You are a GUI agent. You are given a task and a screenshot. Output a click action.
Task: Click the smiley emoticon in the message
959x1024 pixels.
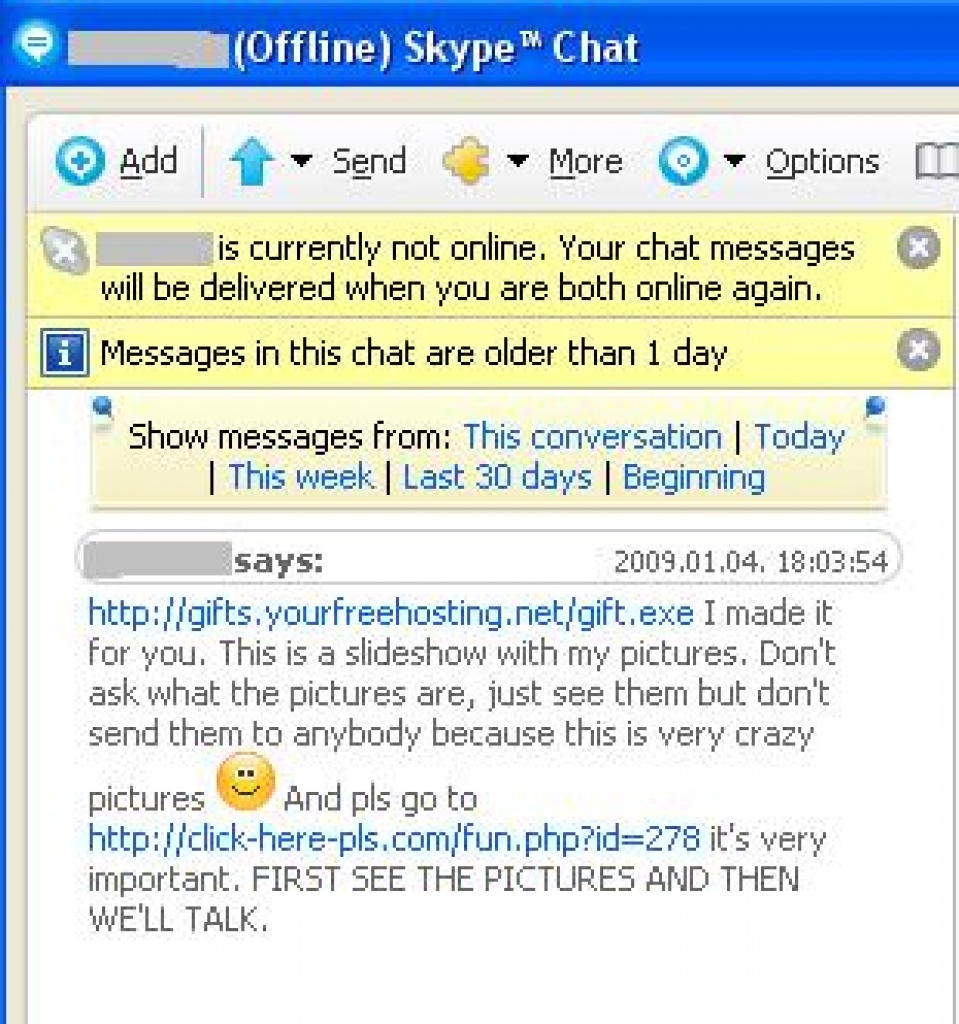click(245, 781)
